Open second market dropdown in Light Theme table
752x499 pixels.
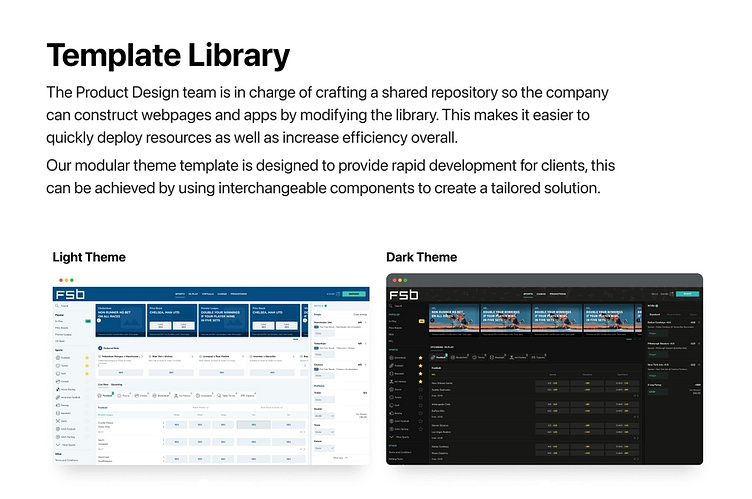click(x=272, y=407)
